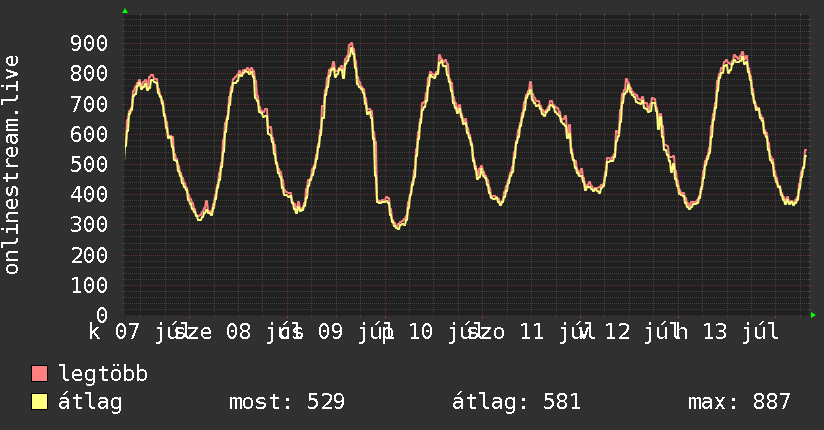Click the 500 y-axis label
This screenshot has width=824, height=430.
89,165
